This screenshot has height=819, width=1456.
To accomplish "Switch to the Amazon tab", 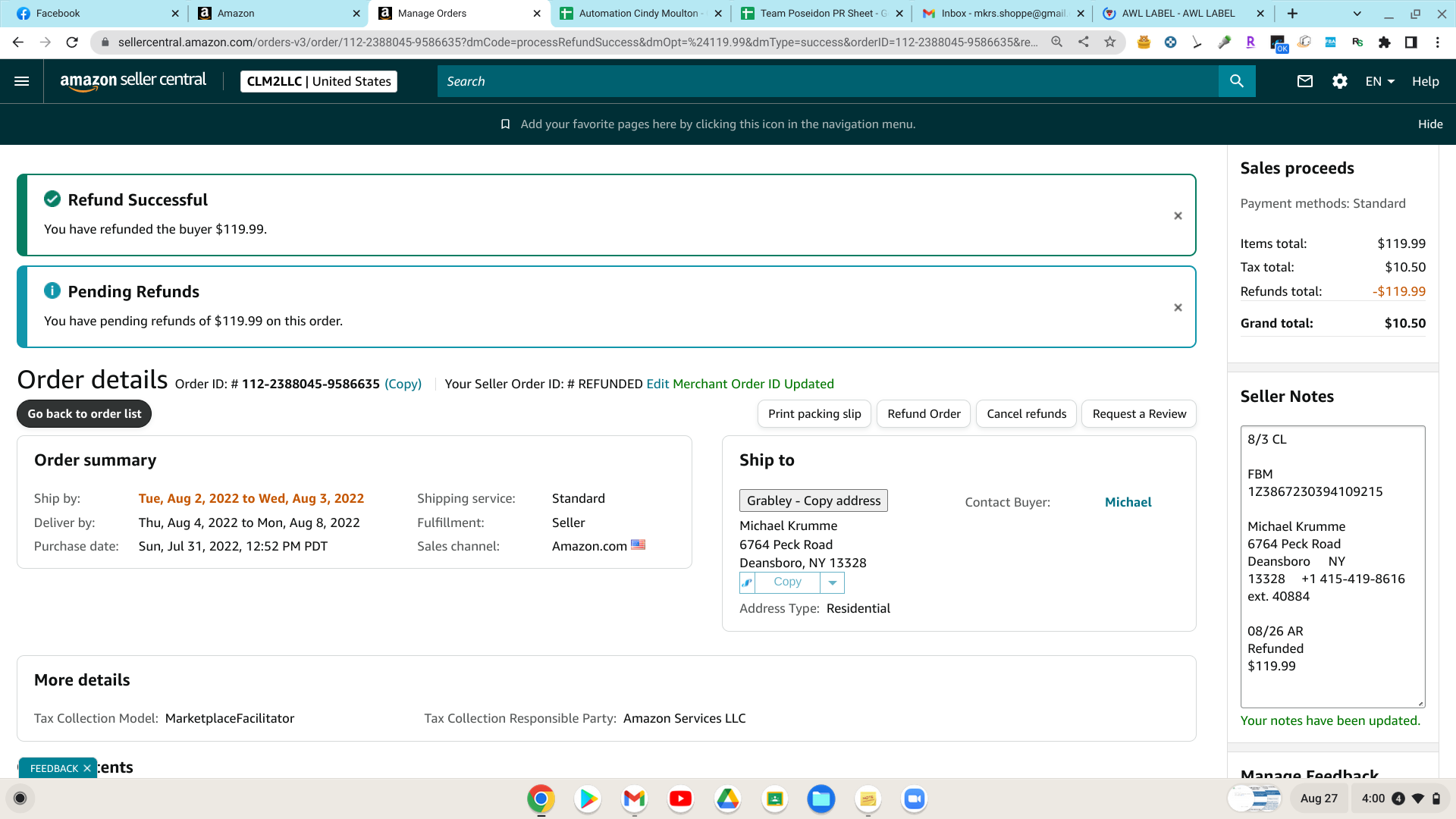I will pyautogui.click(x=277, y=14).
